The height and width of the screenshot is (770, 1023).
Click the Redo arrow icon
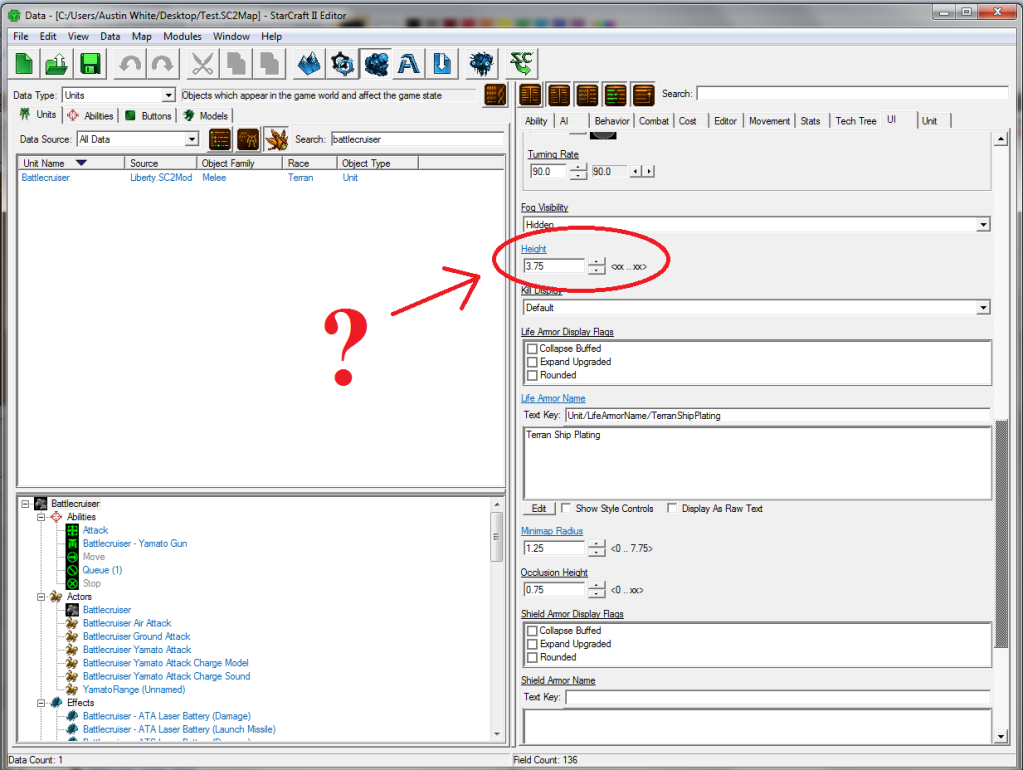[162, 64]
